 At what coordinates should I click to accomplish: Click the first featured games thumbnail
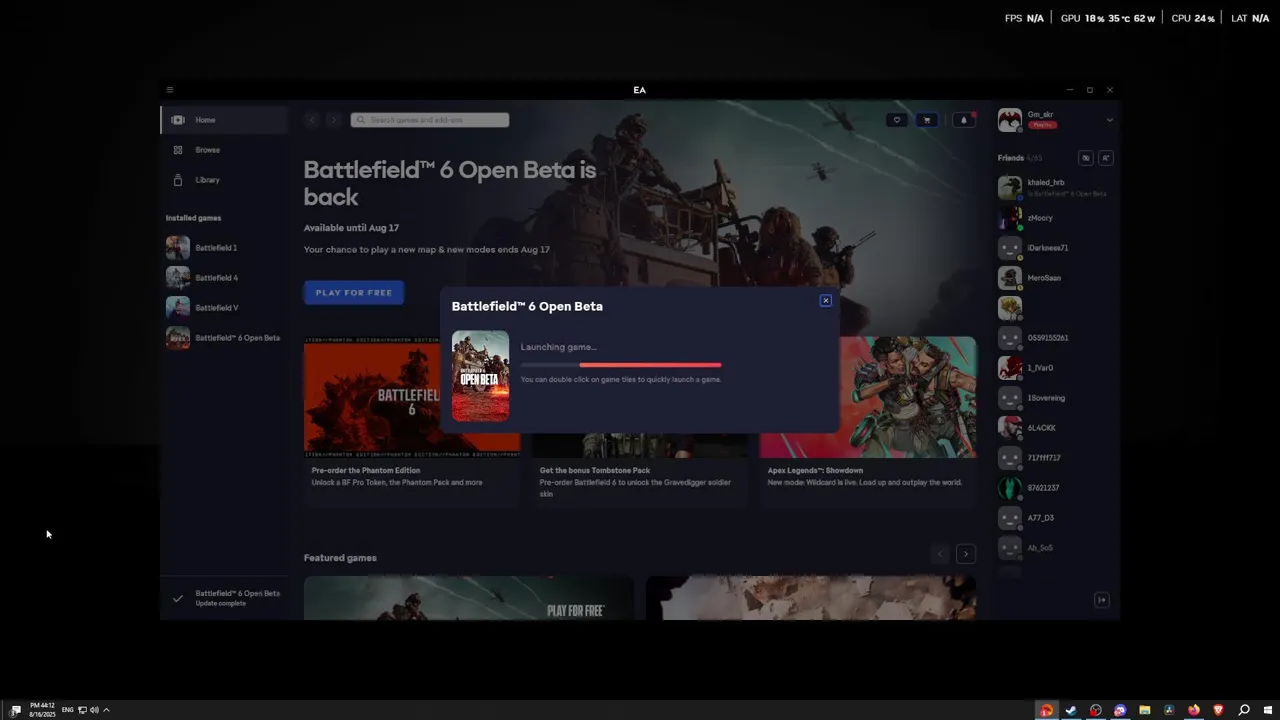tap(469, 598)
